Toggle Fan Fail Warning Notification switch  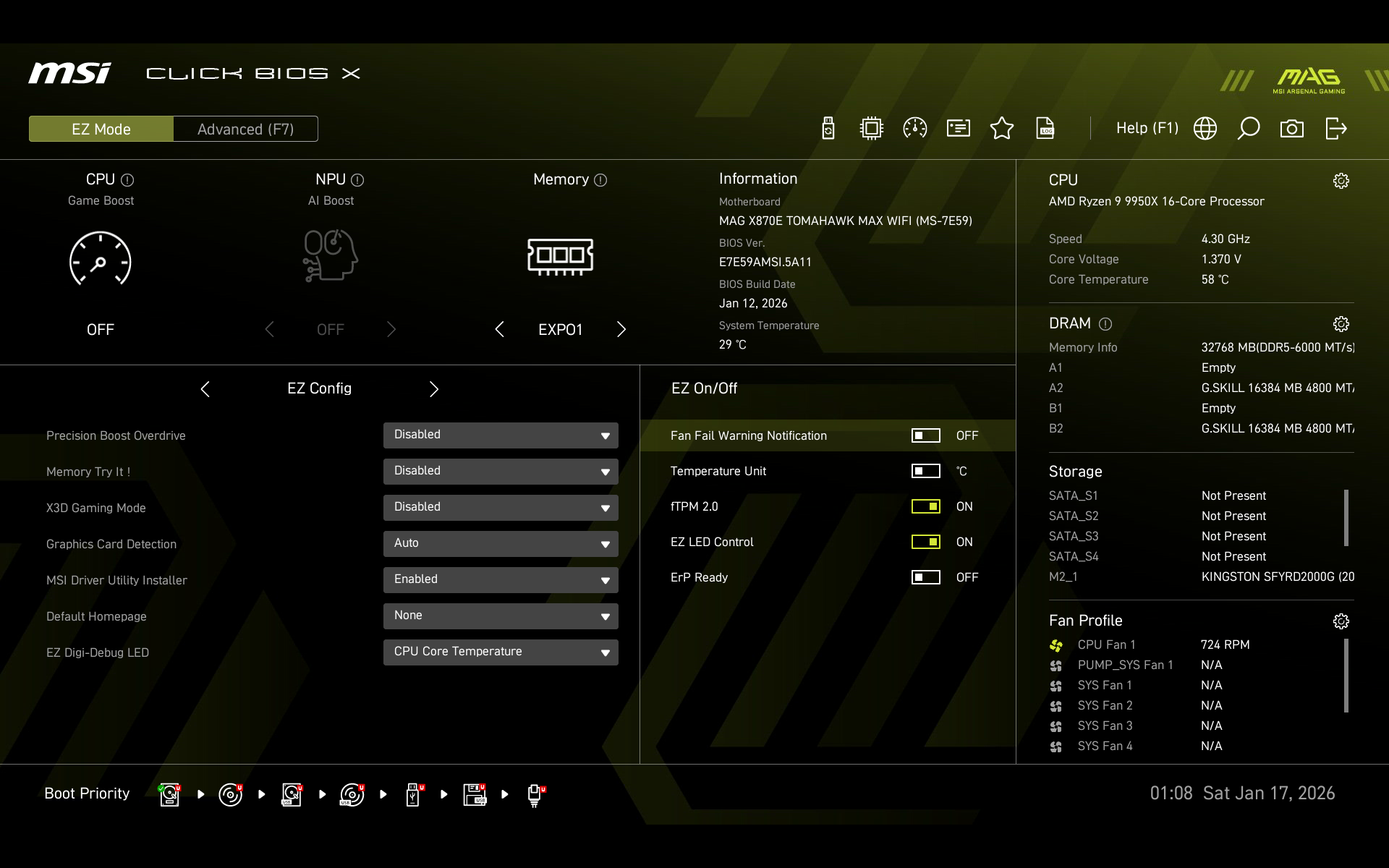925,435
